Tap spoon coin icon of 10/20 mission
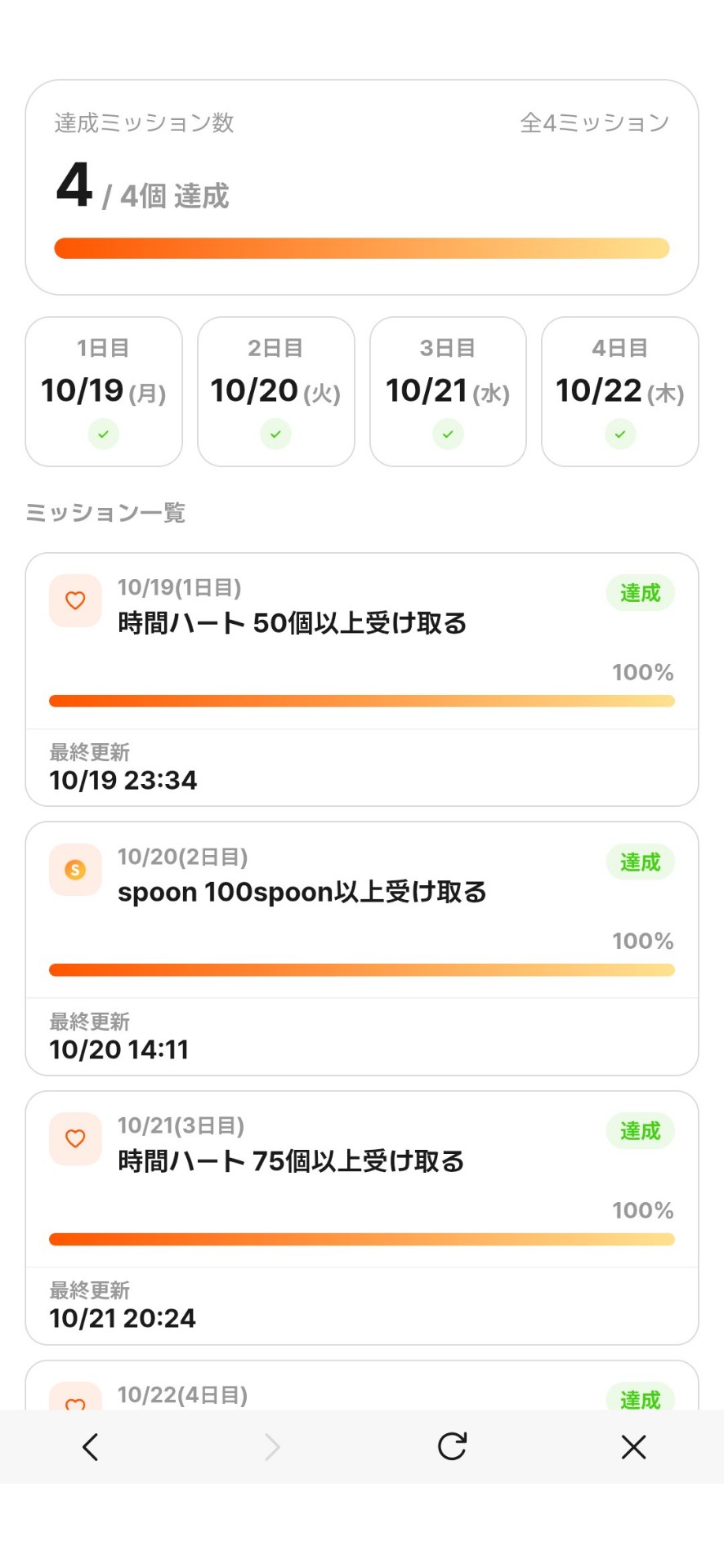 click(75, 870)
